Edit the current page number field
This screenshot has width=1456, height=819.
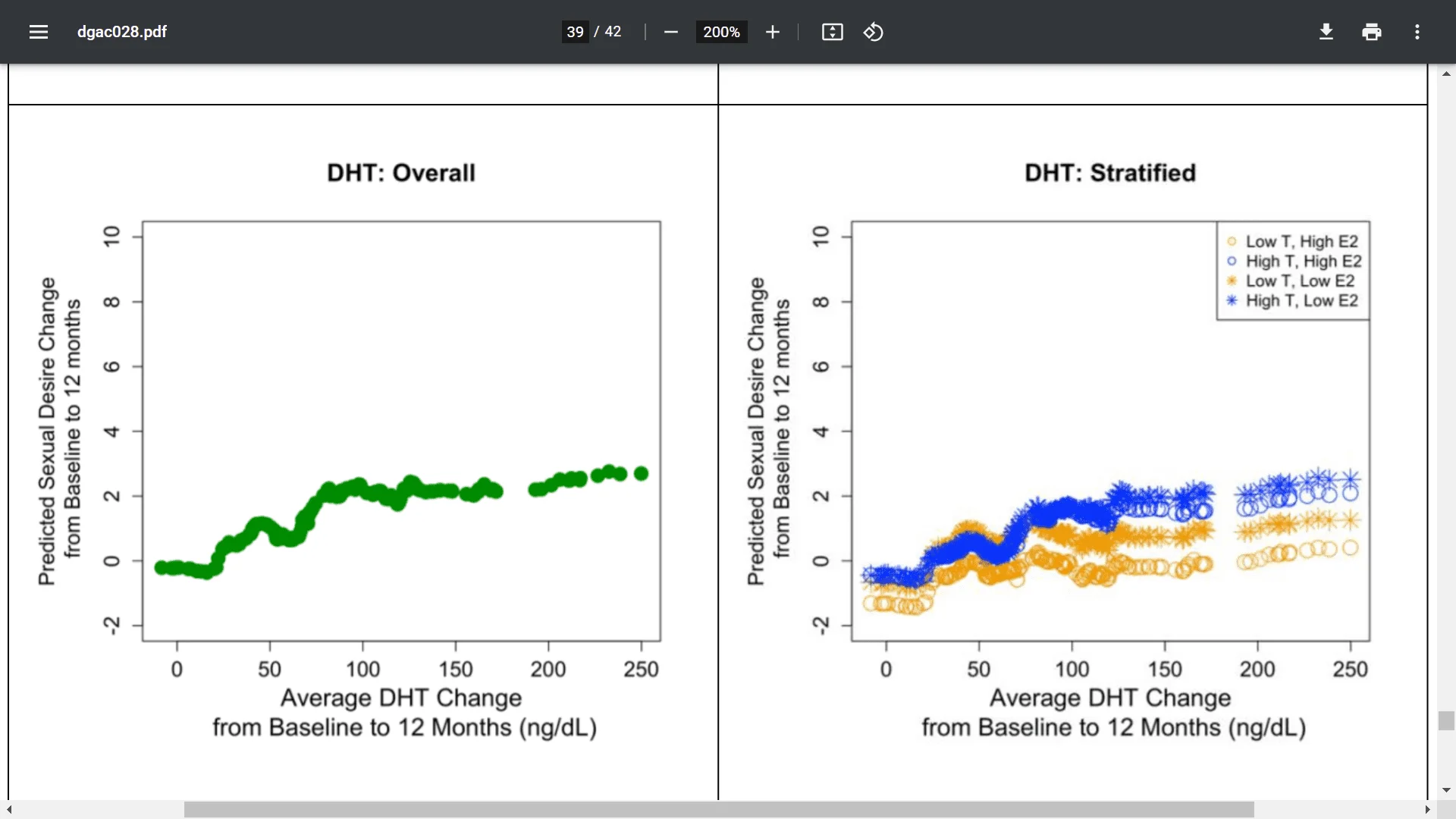[576, 32]
